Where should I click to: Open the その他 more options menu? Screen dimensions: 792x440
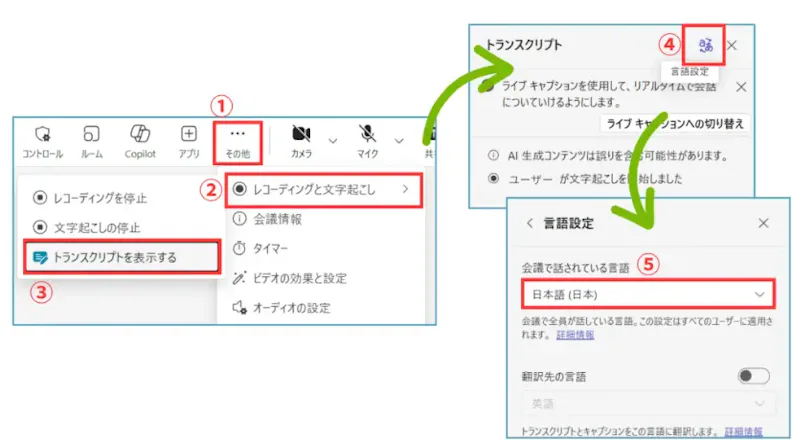237,142
